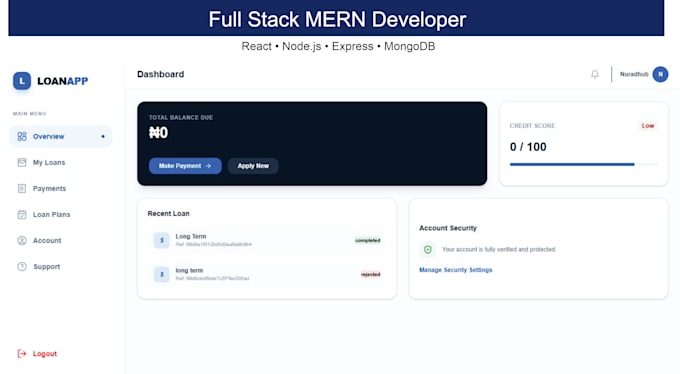
Task: Open the Manage Security Settings link
Action: [x=455, y=270]
